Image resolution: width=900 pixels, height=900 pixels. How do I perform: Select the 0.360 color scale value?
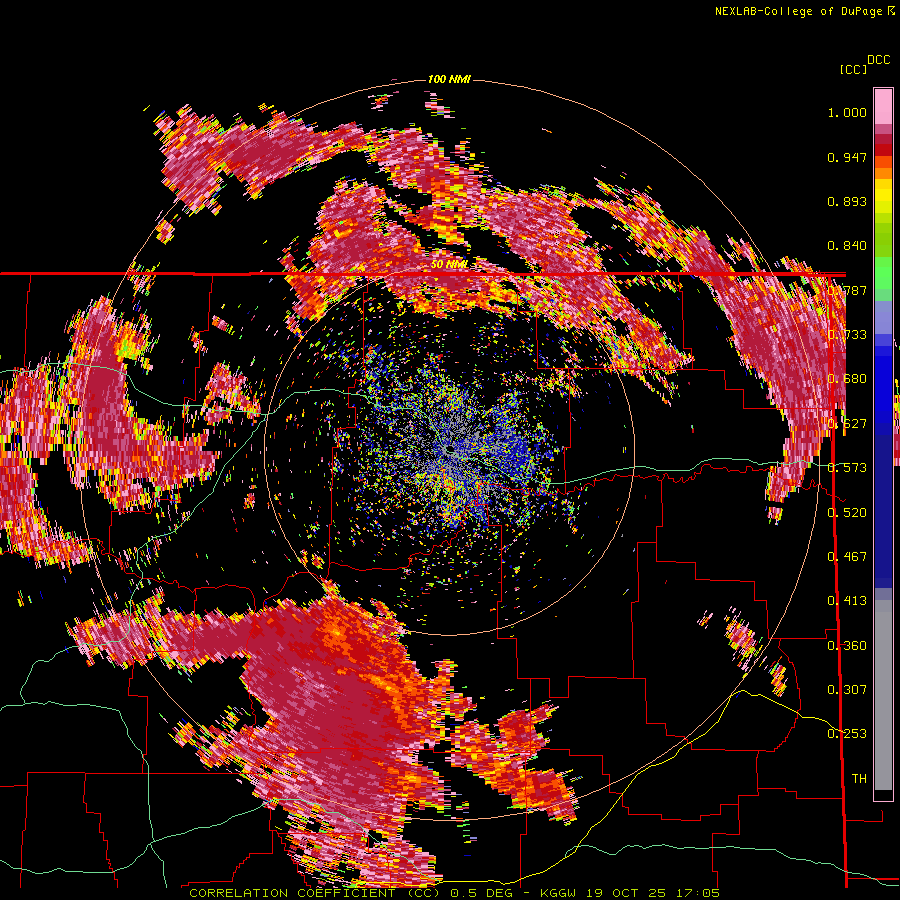click(x=847, y=646)
